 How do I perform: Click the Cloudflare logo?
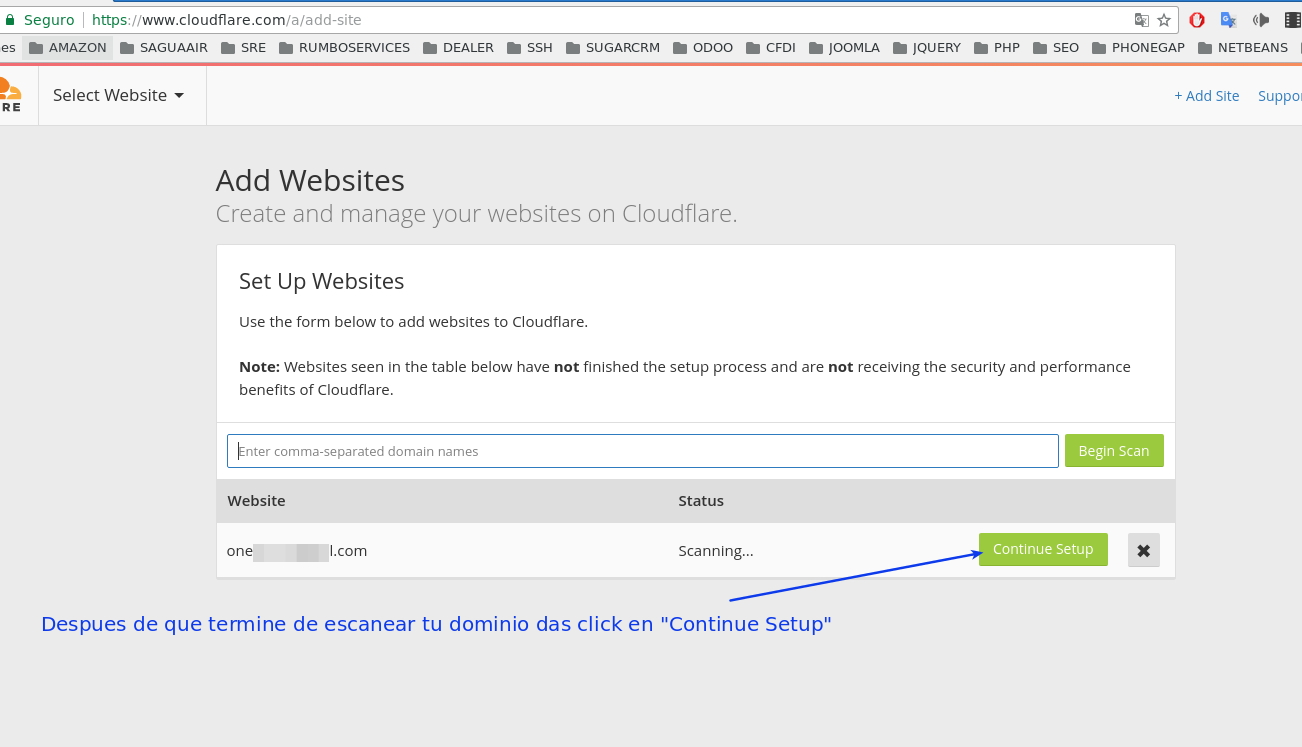pos(10,95)
